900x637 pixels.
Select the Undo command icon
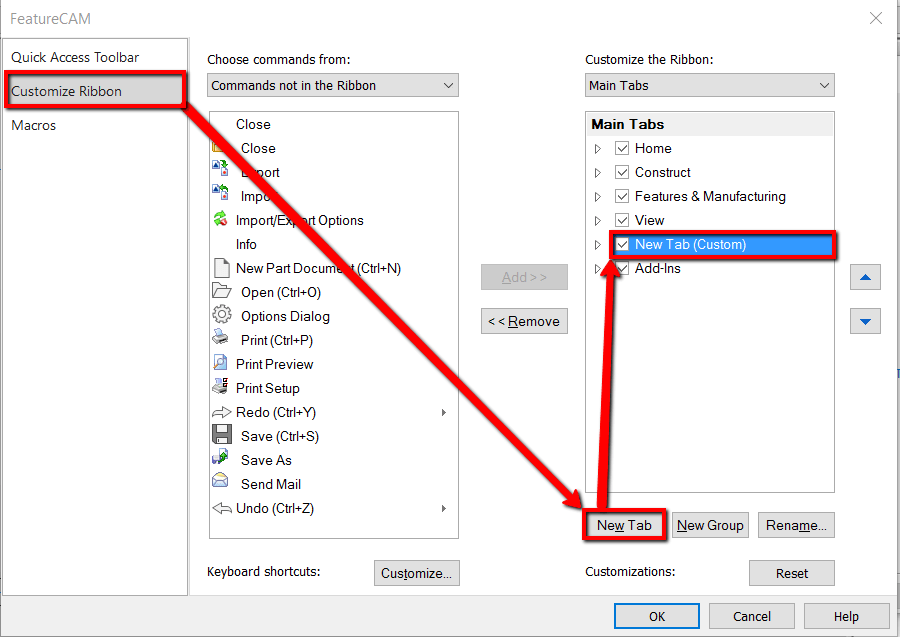(x=222, y=508)
